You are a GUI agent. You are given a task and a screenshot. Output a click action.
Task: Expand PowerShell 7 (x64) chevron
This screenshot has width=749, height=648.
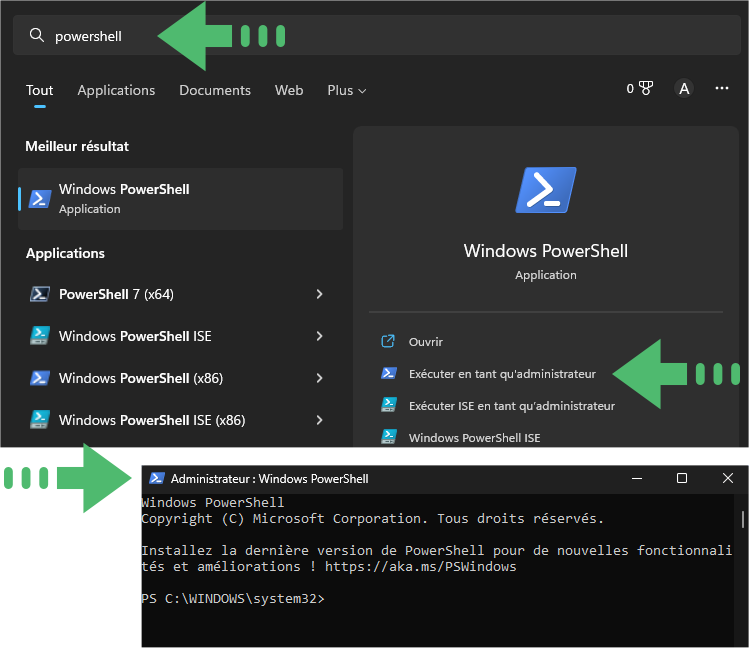(320, 294)
